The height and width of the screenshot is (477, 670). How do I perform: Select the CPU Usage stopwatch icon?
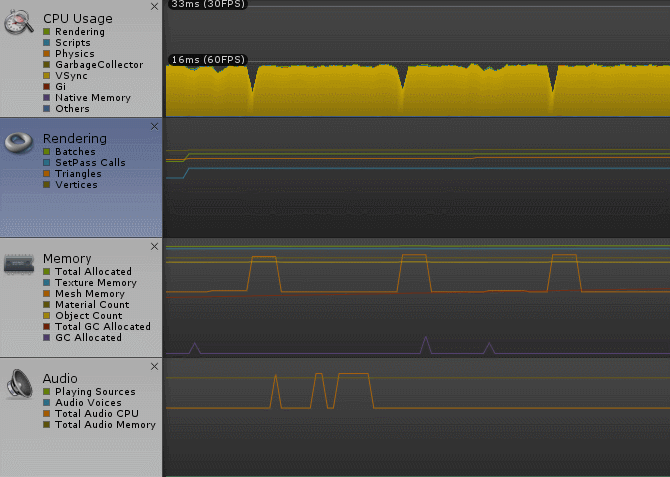[19, 21]
